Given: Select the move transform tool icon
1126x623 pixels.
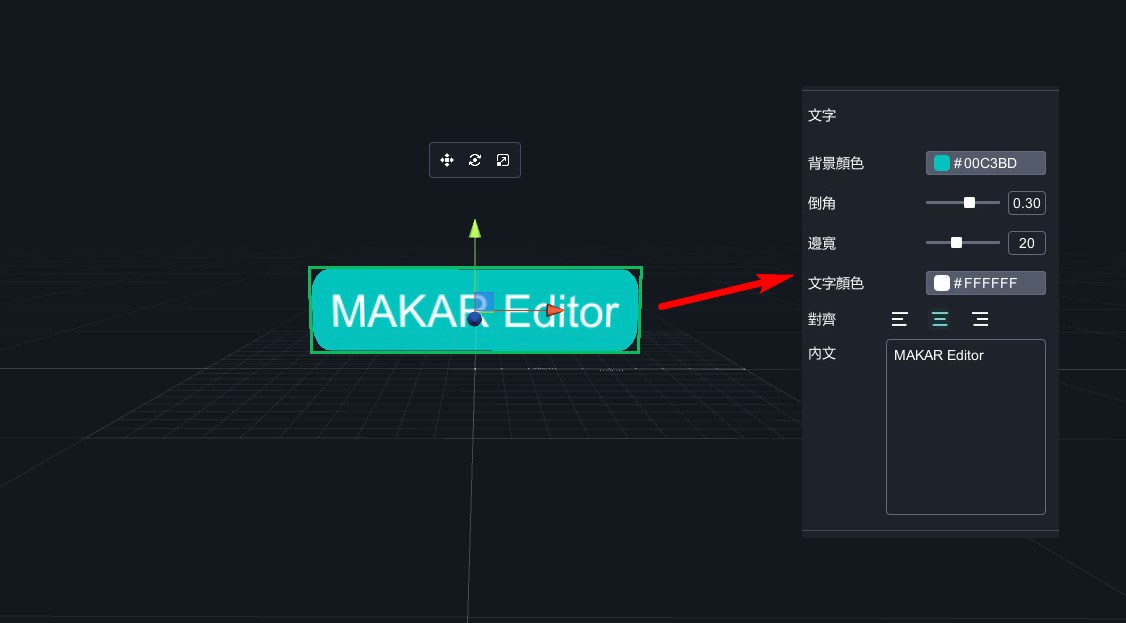Looking at the screenshot, I should tap(447, 160).
